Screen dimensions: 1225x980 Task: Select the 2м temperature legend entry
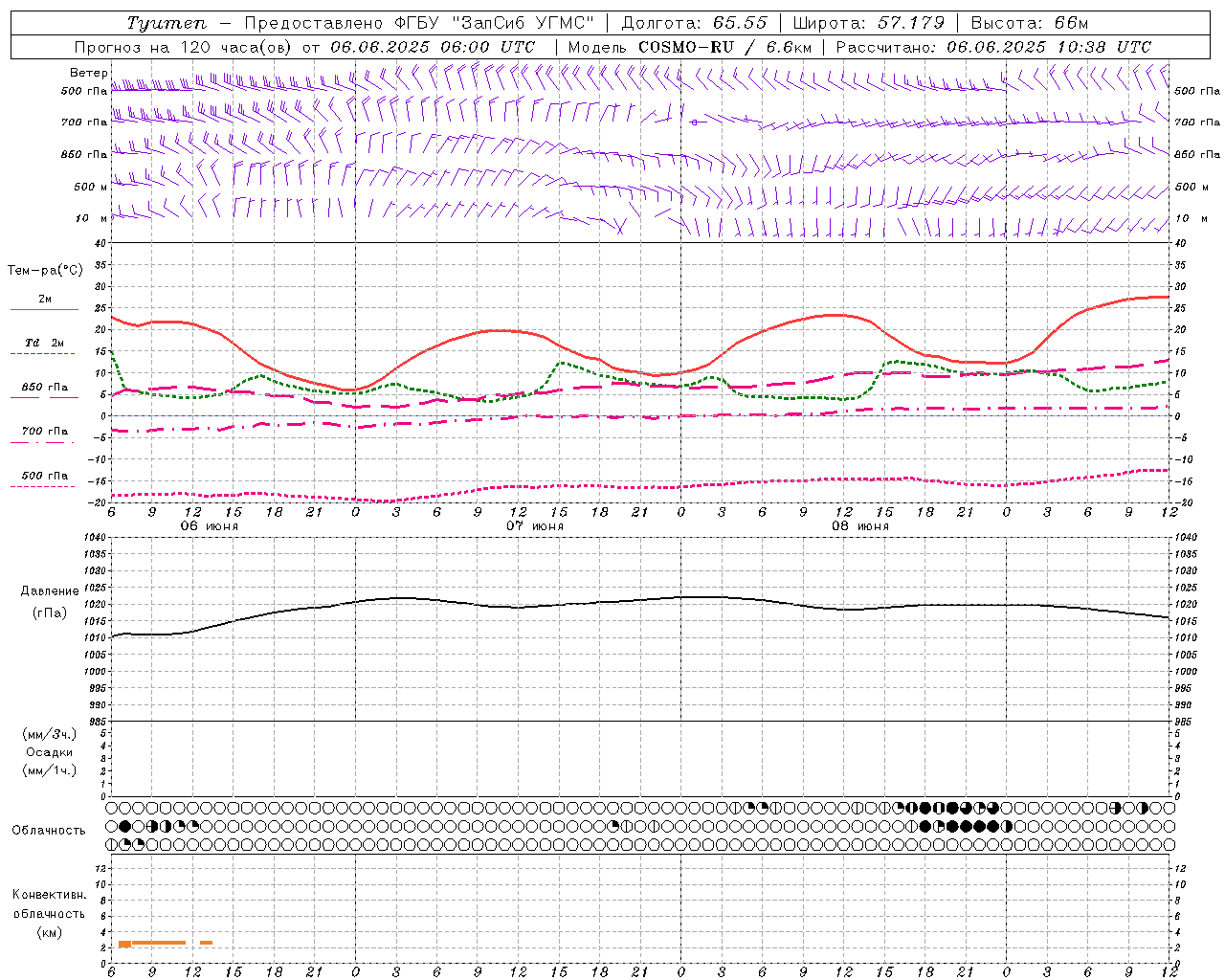[45, 300]
